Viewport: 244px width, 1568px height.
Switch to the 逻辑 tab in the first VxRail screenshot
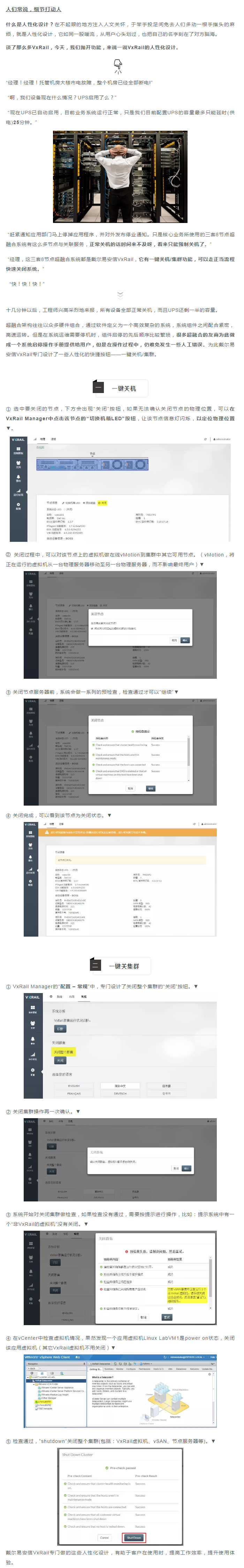(54, 439)
